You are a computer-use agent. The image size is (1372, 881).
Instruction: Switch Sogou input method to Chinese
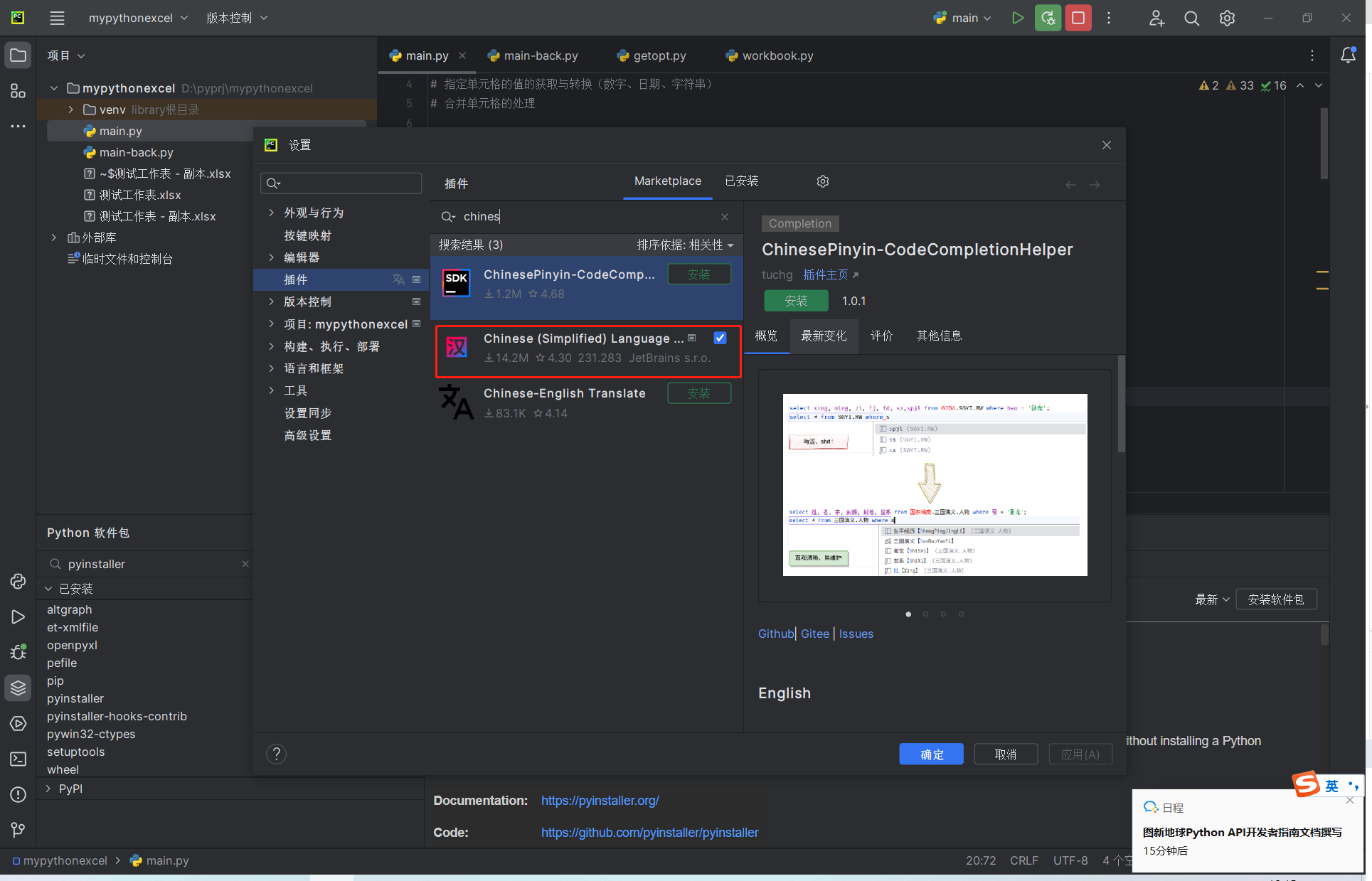[1331, 786]
